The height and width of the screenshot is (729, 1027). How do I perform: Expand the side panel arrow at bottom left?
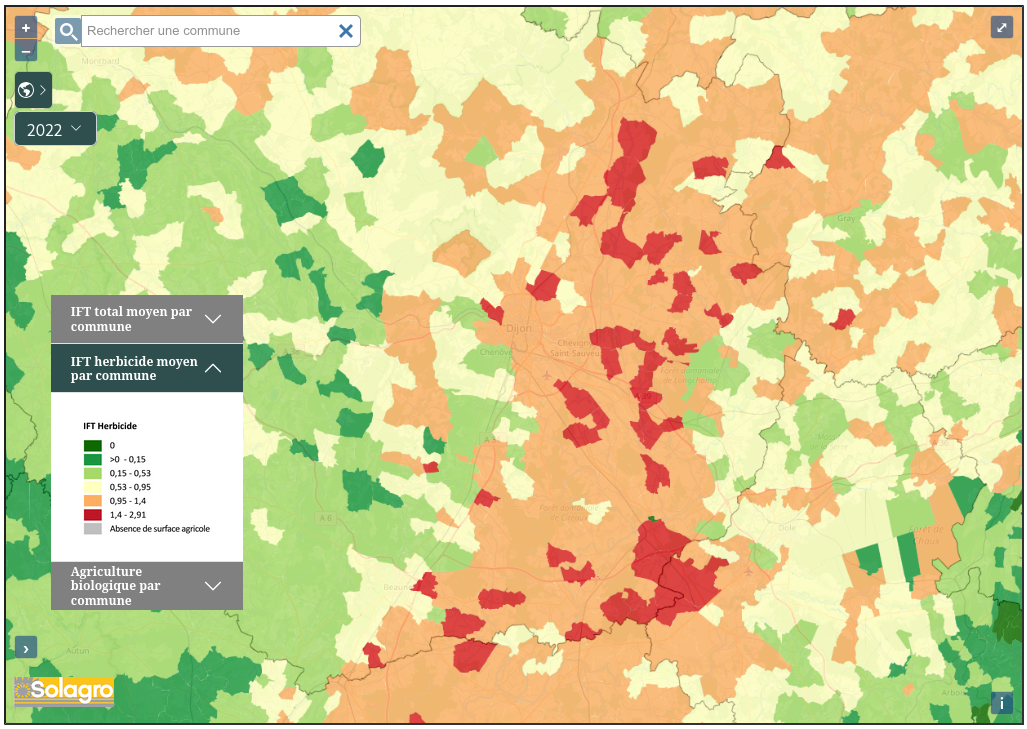(26, 648)
